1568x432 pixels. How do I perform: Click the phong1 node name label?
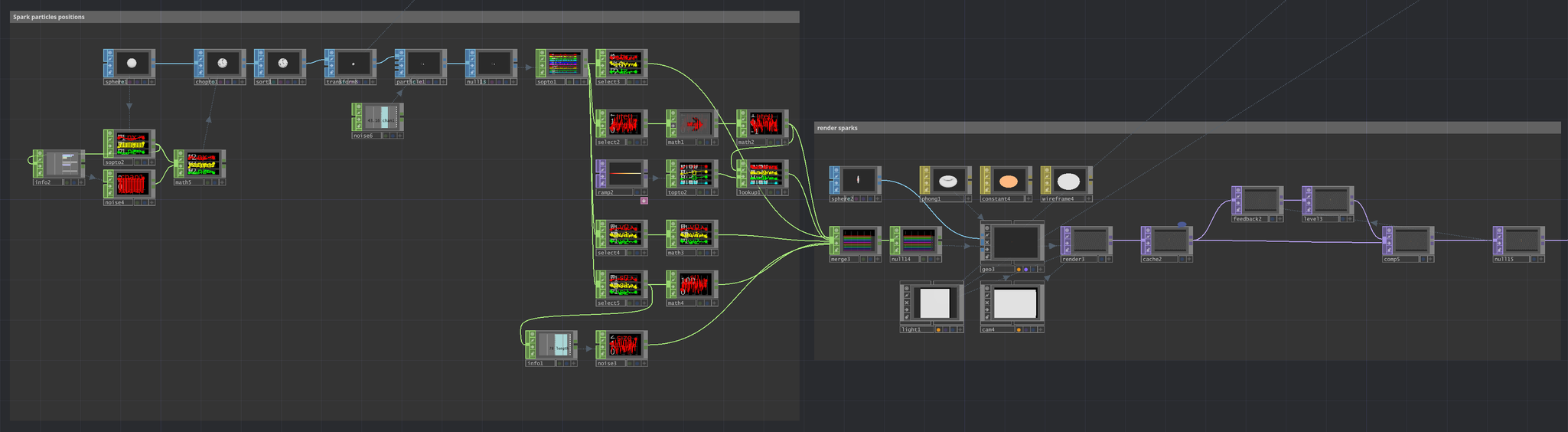(931, 198)
